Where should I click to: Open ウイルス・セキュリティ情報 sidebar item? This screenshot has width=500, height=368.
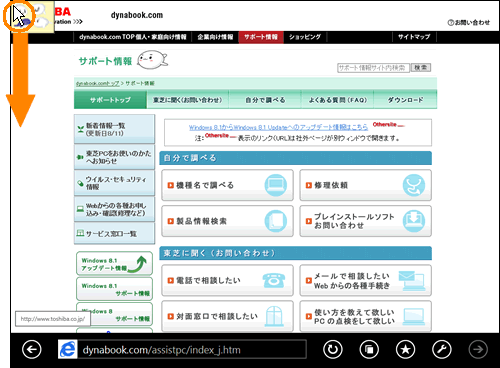[x=114, y=183]
